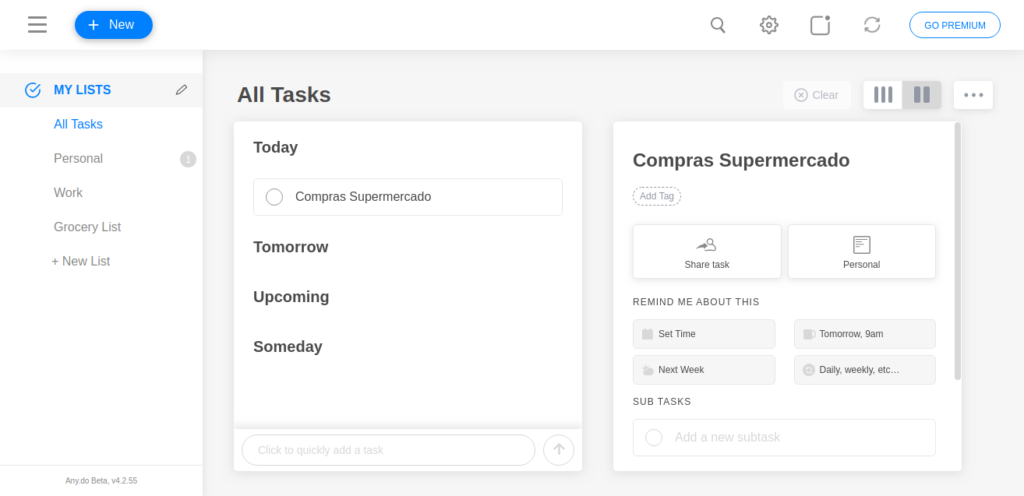Screen dimensions: 1024x496
Task: Select the Work list
Action: coord(68,193)
